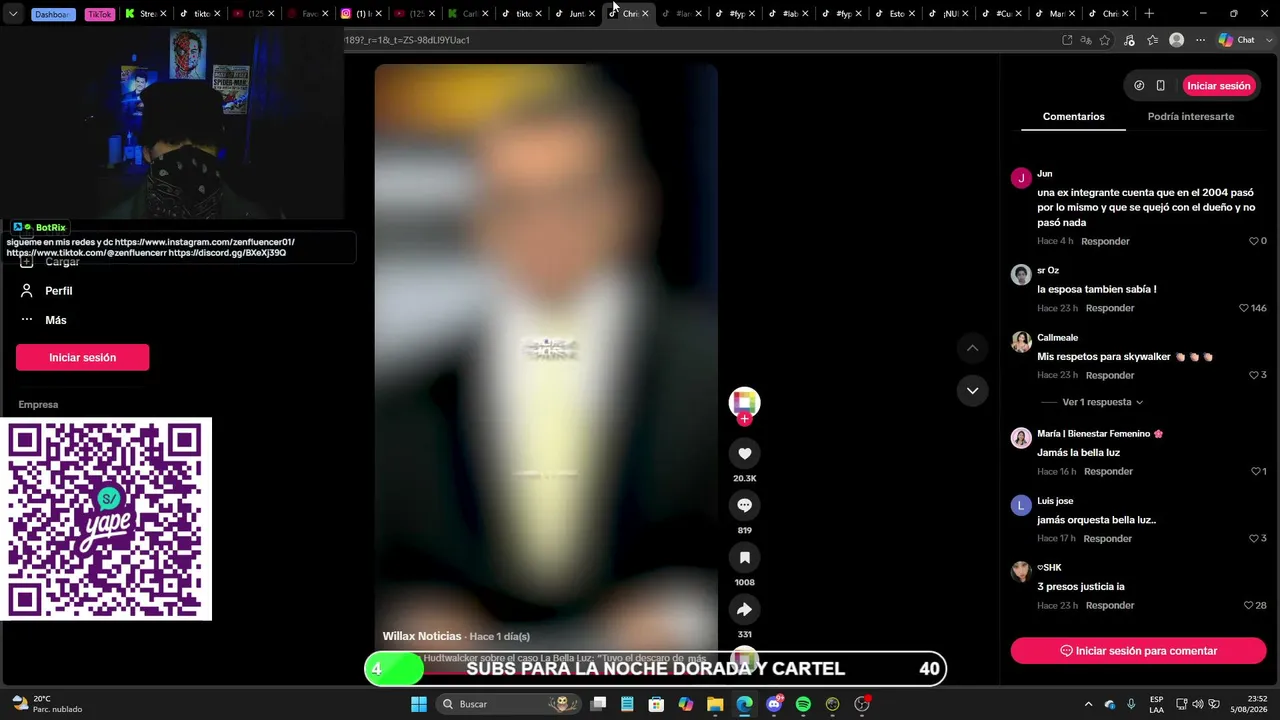Click 'Iniciar sesión para comentar' button
This screenshot has width=1280, height=720.
point(1138,651)
